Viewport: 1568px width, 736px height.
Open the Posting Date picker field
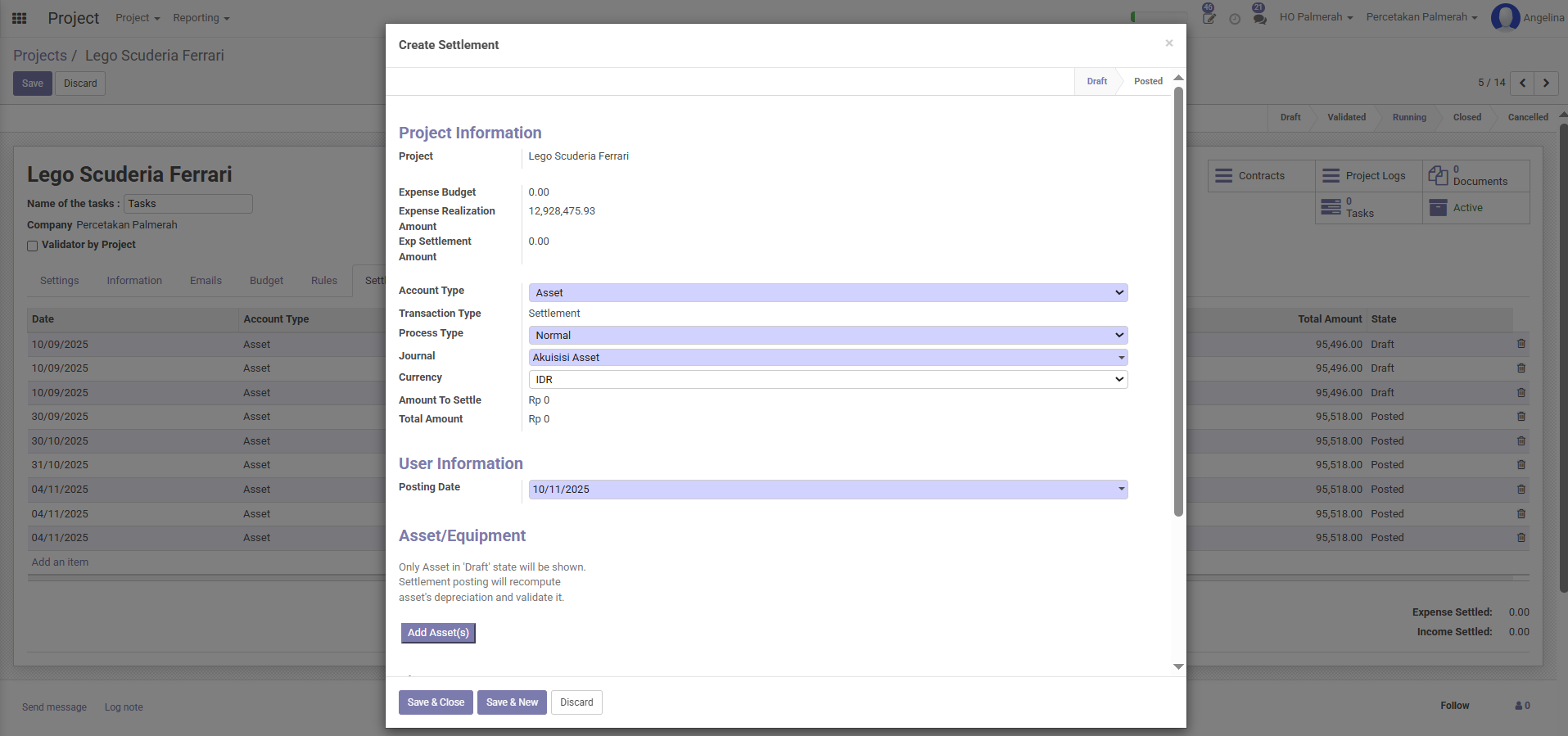coord(828,490)
